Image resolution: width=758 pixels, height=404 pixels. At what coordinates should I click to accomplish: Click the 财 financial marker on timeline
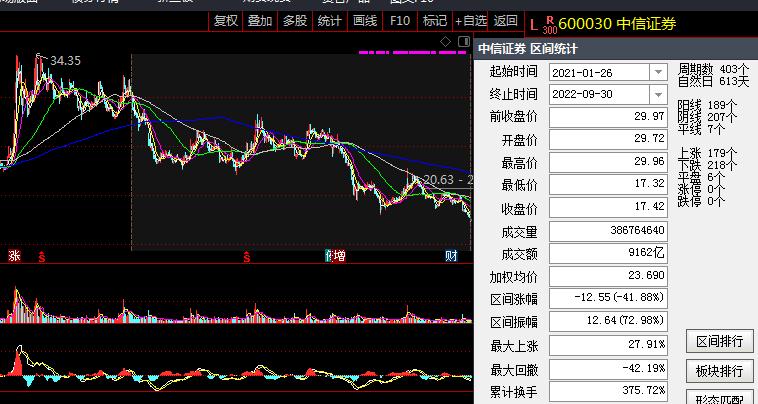451,256
